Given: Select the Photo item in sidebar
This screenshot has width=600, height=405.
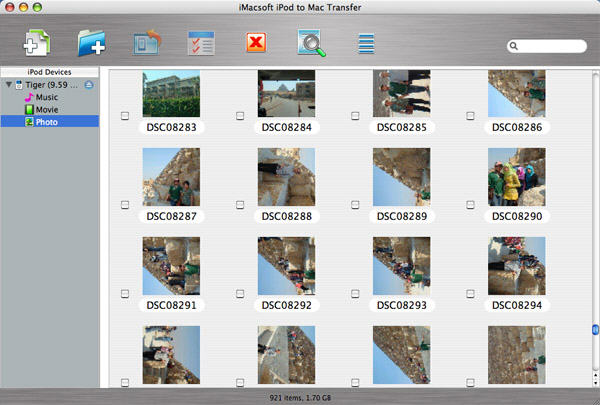Looking at the screenshot, I should click(x=50, y=122).
